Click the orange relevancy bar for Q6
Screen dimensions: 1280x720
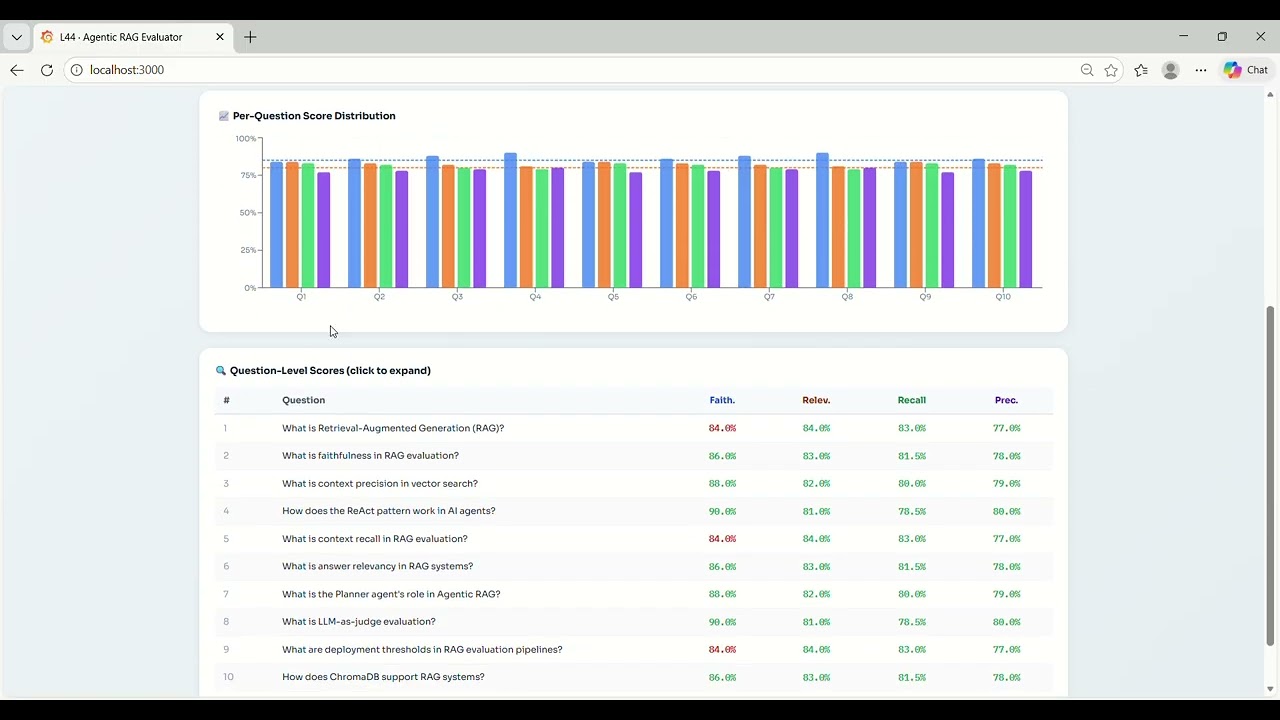pyautogui.click(x=682, y=226)
